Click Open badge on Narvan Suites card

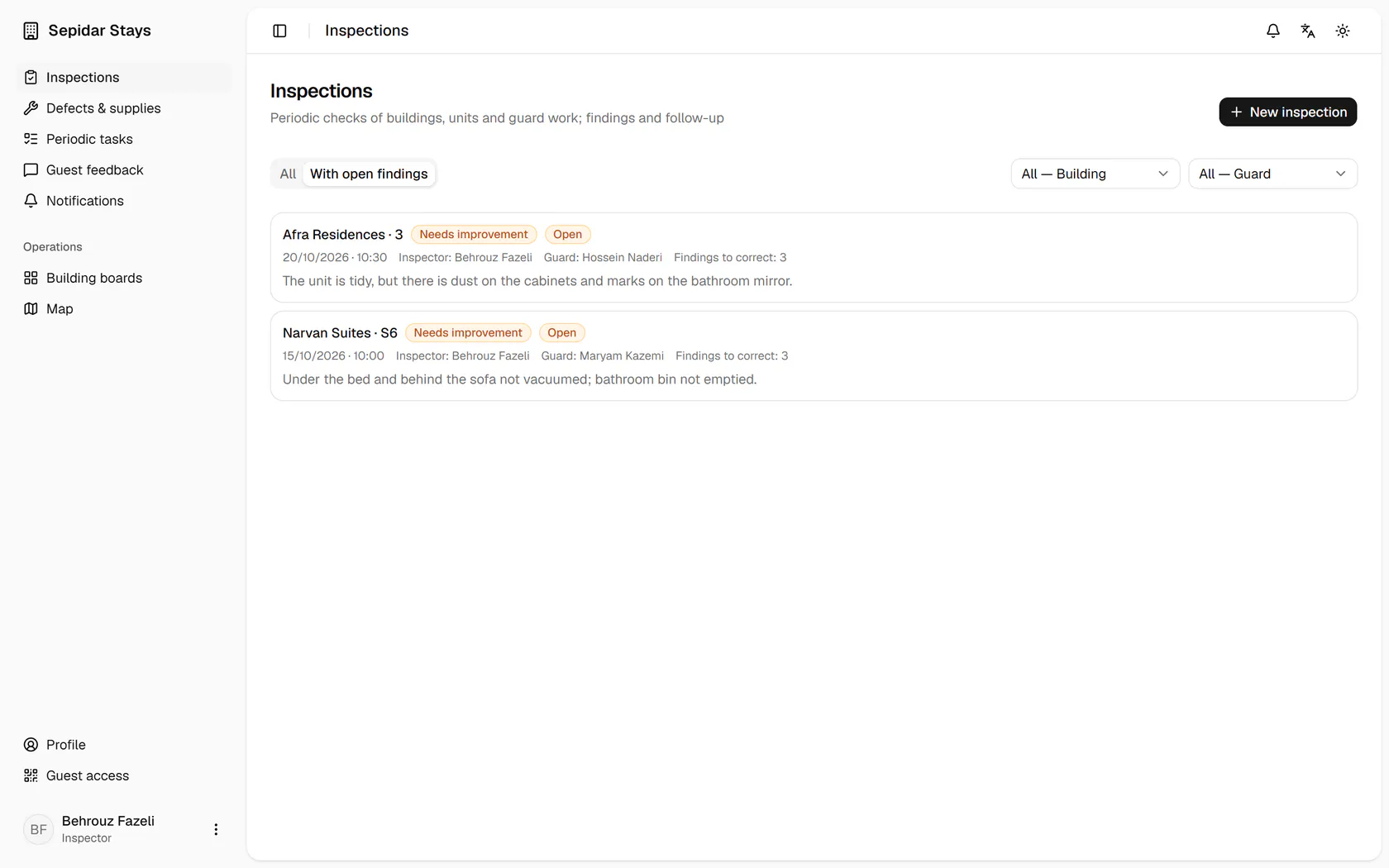pos(561,332)
